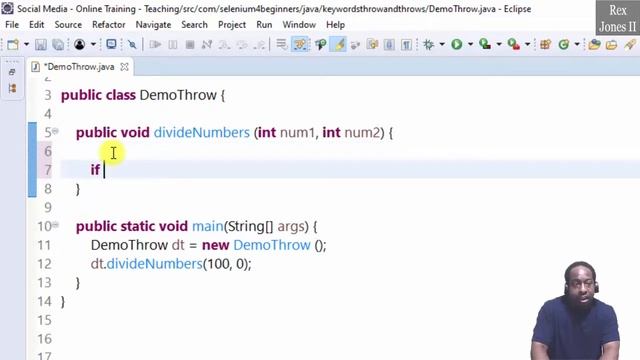This screenshot has width=640, height=360.
Task: Click the New Java Package icon
Action: coord(546,44)
